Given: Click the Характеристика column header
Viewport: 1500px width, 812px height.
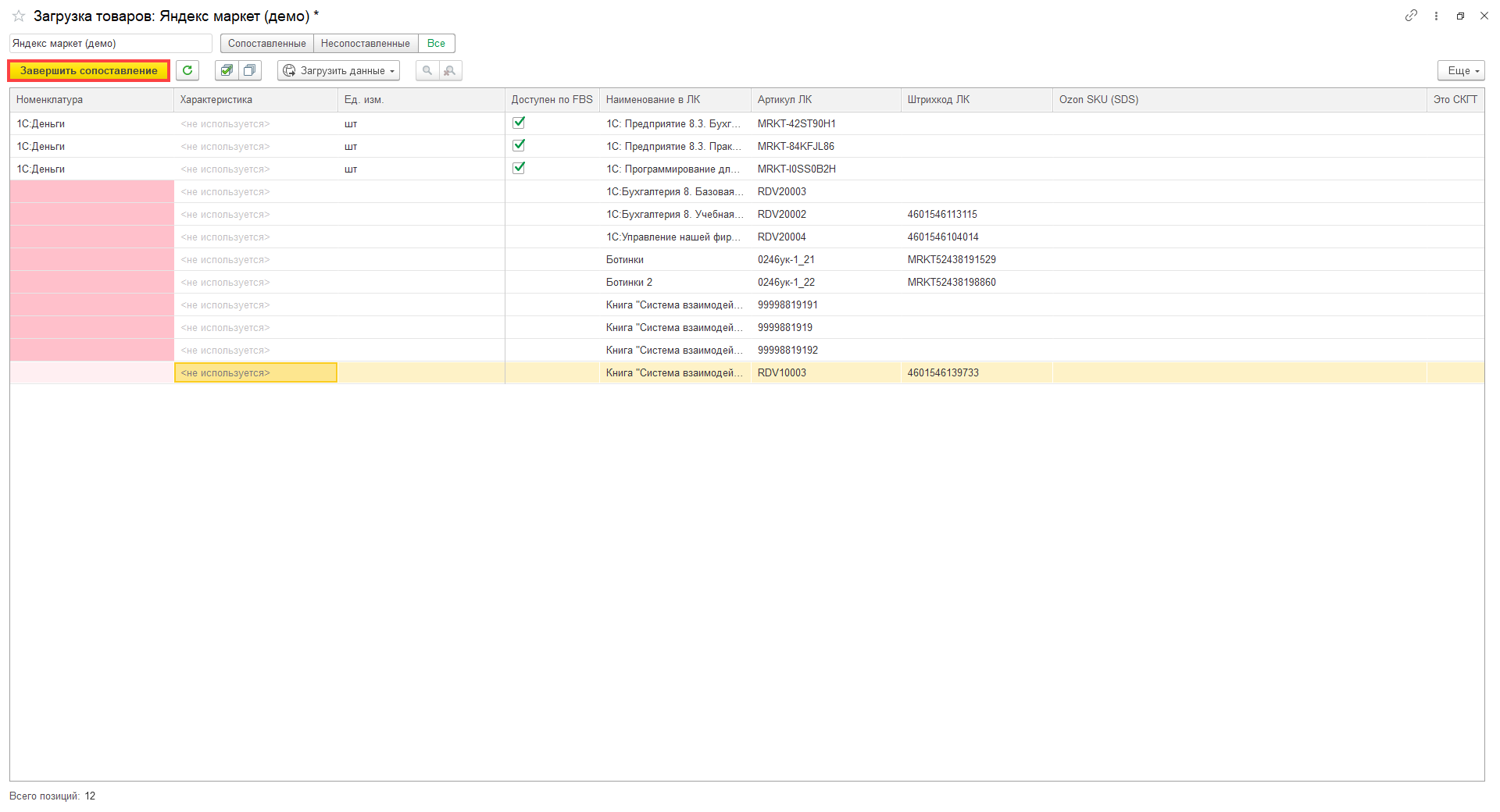Looking at the screenshot, I should [255, 100].
